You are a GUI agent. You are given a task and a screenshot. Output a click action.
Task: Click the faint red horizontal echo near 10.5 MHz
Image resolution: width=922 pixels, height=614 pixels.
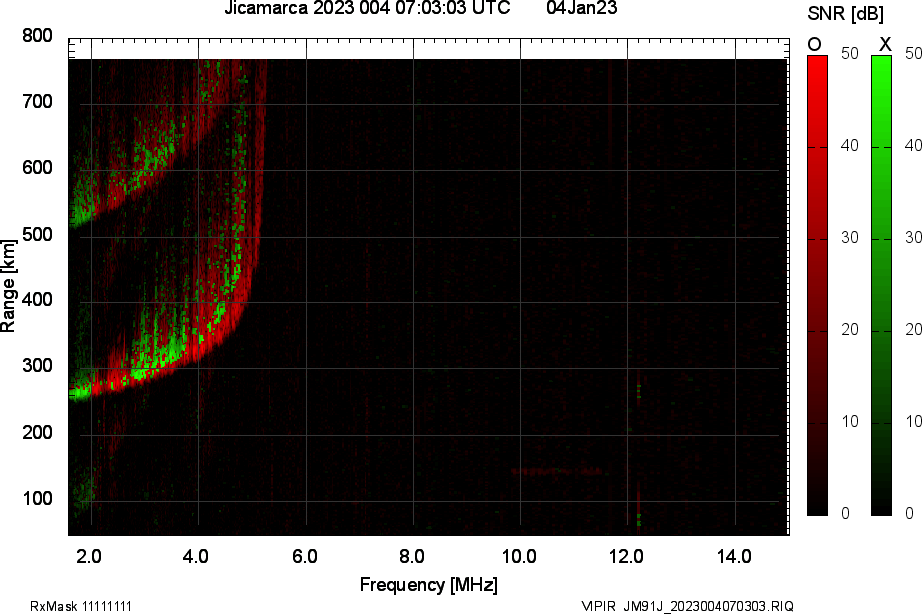pos(556,471)
